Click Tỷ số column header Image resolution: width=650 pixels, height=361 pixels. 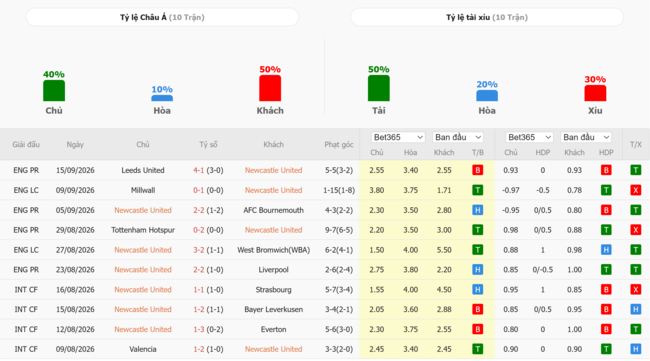(x=208, y=145)
